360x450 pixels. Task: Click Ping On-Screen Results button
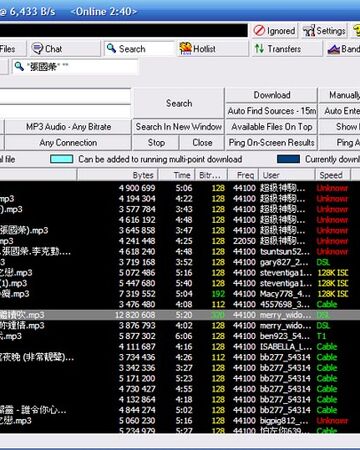click(272, 143)
